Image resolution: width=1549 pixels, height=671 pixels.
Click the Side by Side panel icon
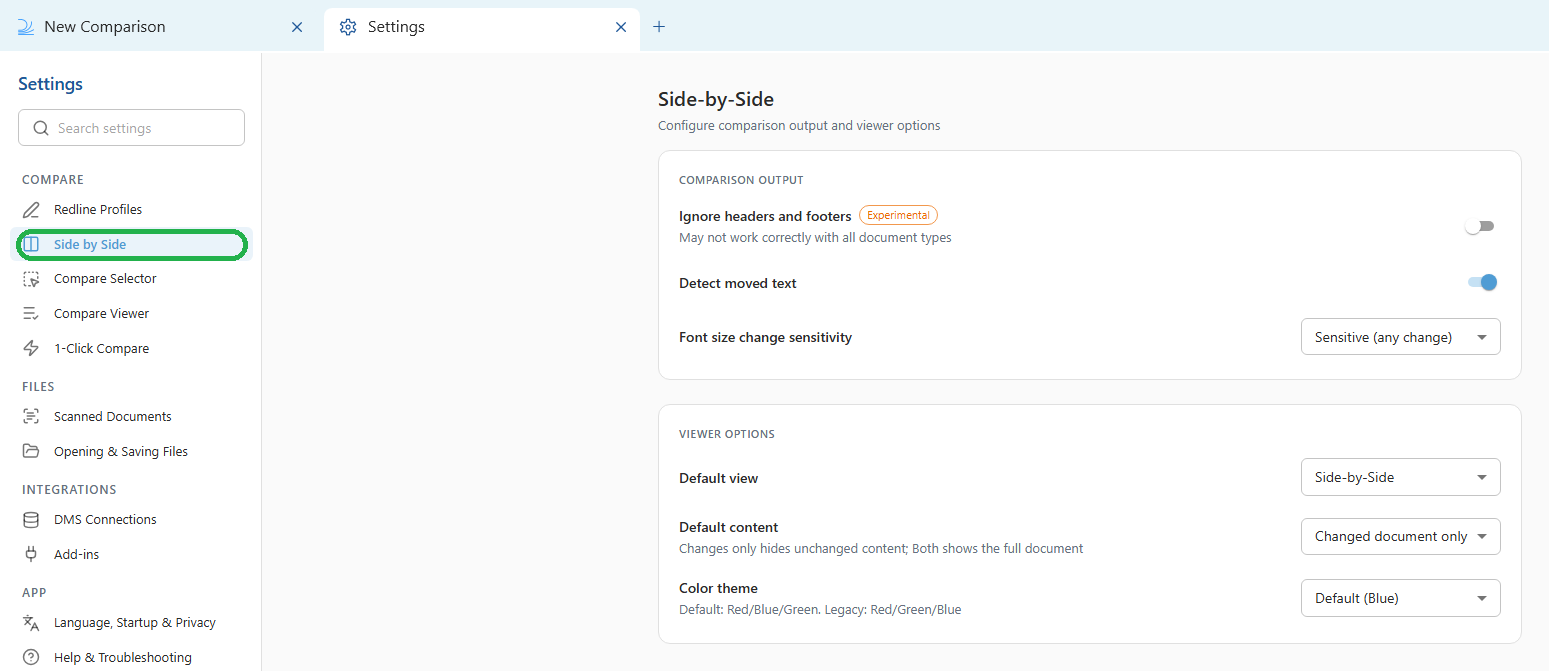(32, 244)
